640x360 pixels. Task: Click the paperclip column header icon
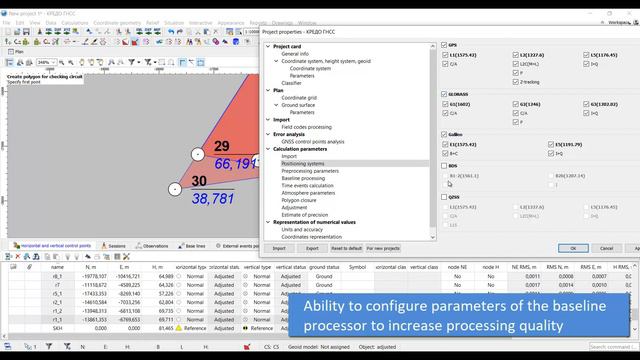[x=29, y=267]
